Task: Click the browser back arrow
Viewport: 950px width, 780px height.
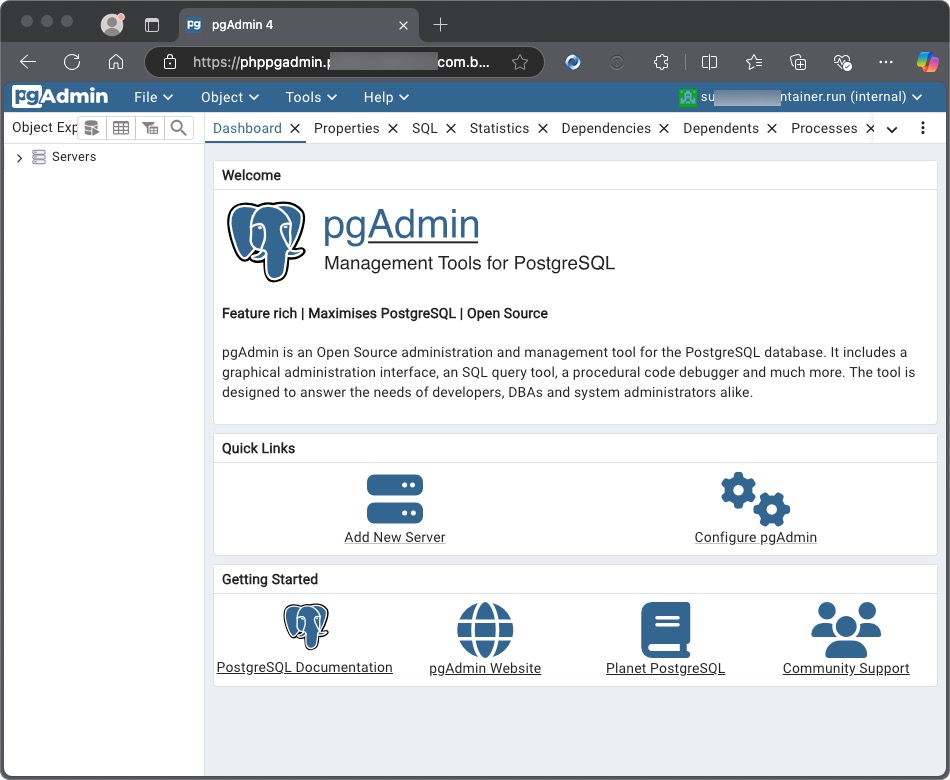Action: tap(28, 62)
